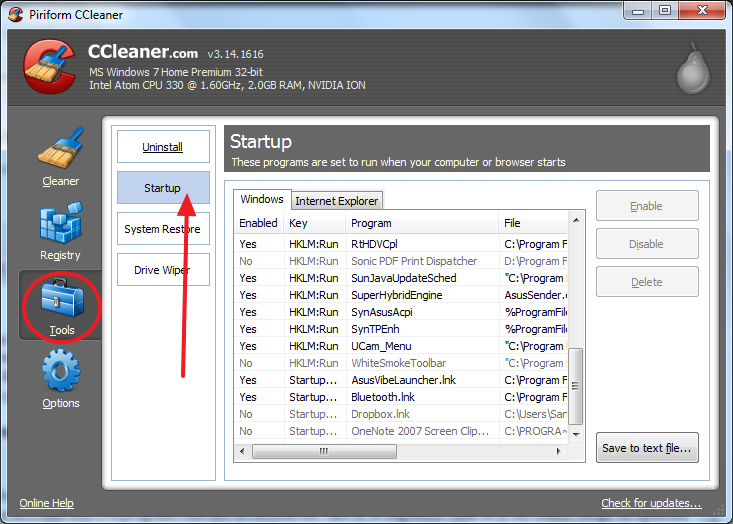Image resolution: width=733 pixels, height=524 pixels.
Task: Click Save to text file button
Action: click(647, 448)
